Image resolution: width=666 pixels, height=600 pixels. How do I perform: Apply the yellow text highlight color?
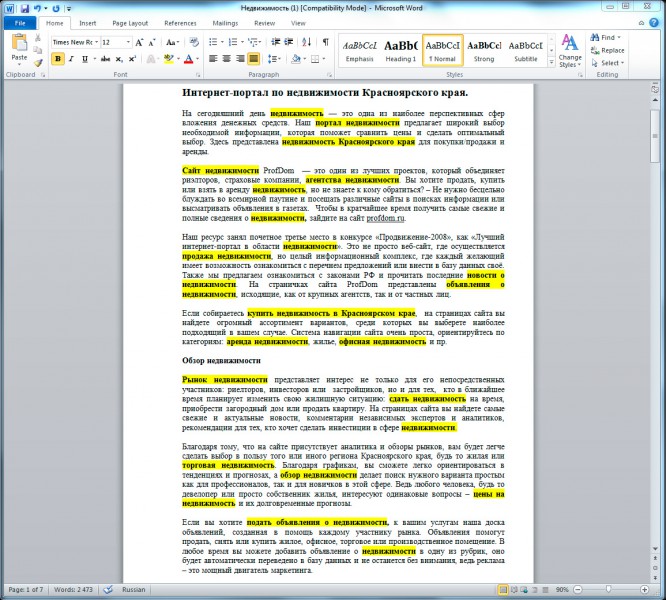coord(168,59)
